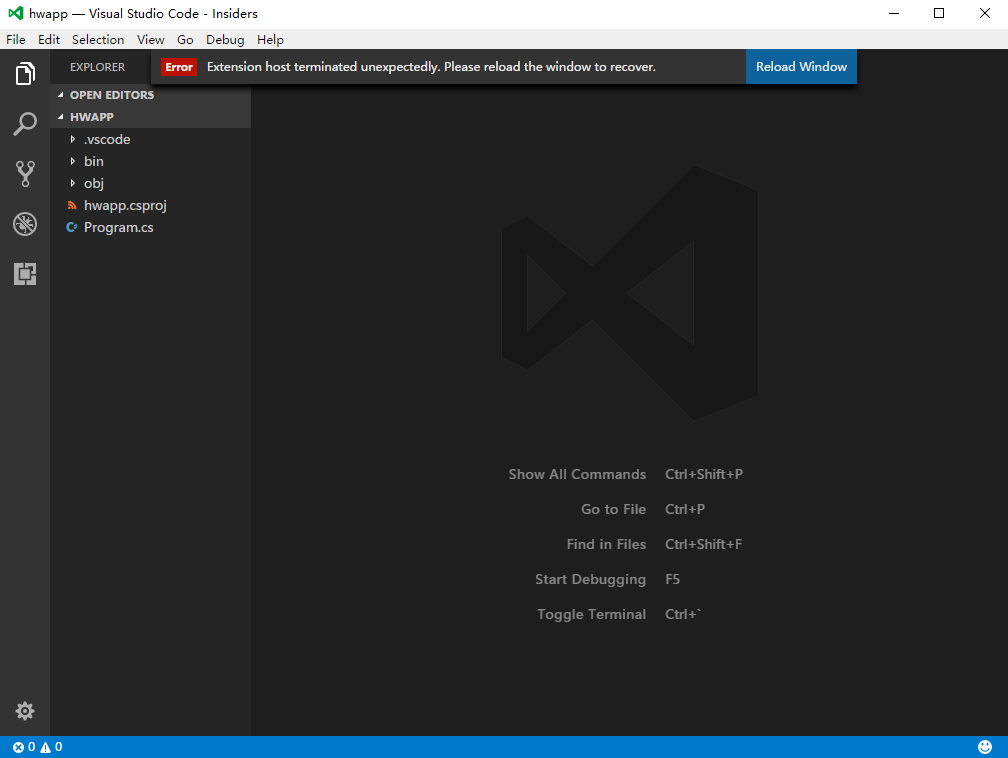1008x758 pixels.
Task: Collapse the HWAPP project tree
Action: coord(91,116)
